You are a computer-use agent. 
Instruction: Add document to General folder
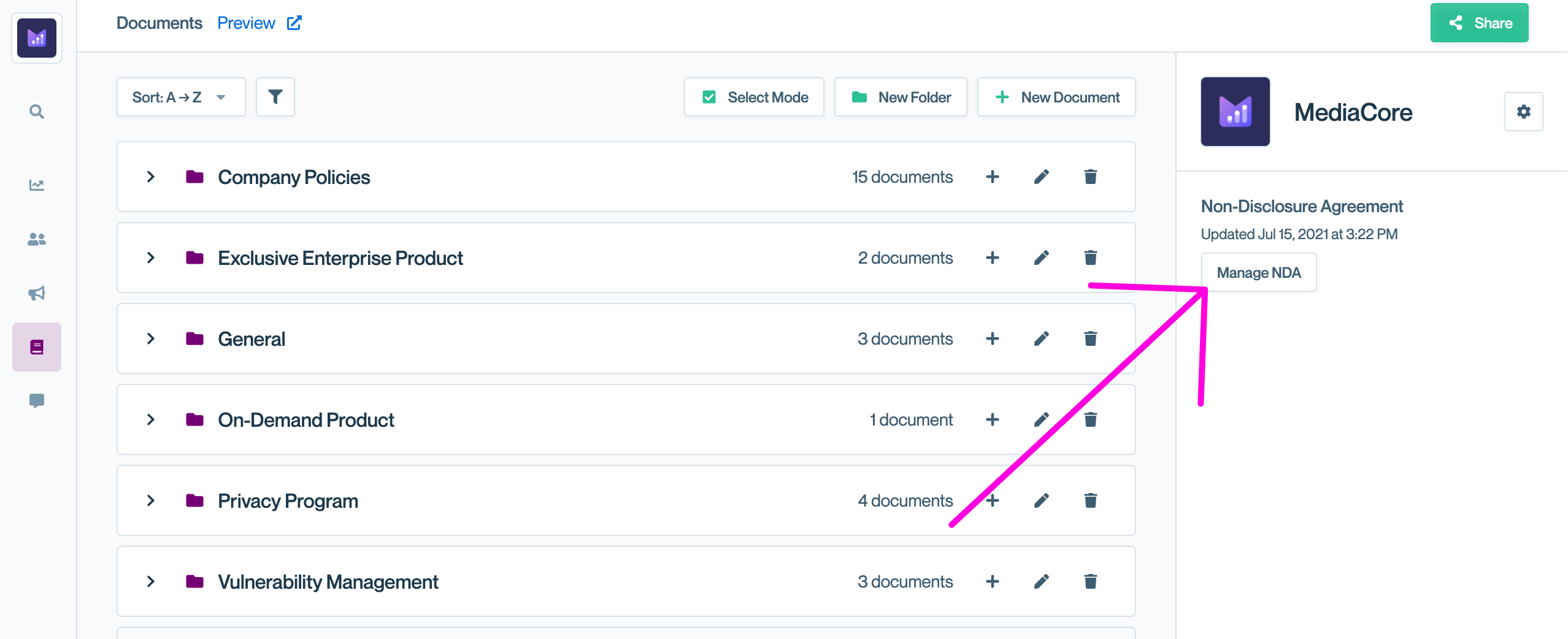993,339
